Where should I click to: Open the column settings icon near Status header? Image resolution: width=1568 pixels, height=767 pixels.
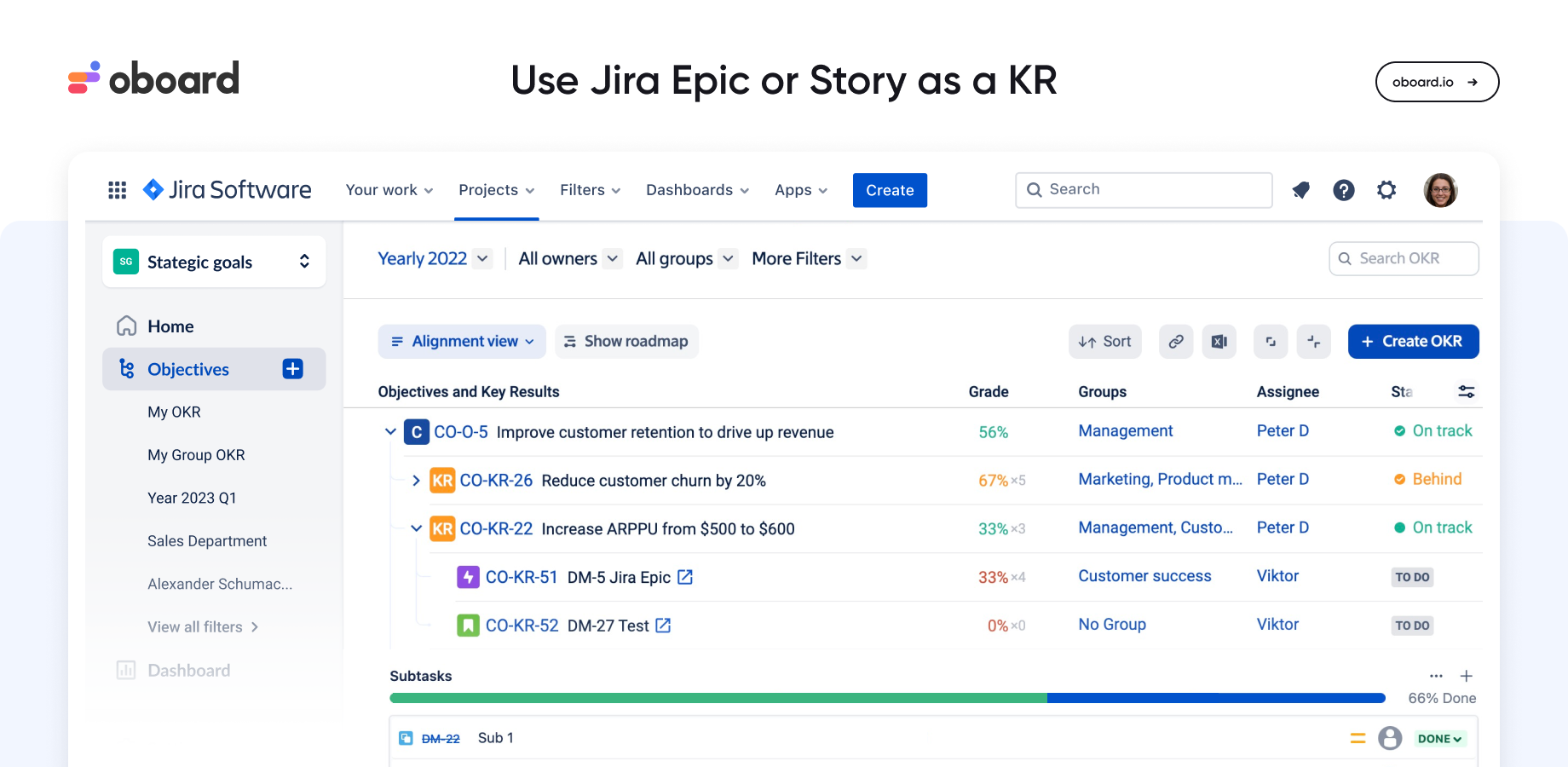tap(1467, 391)
